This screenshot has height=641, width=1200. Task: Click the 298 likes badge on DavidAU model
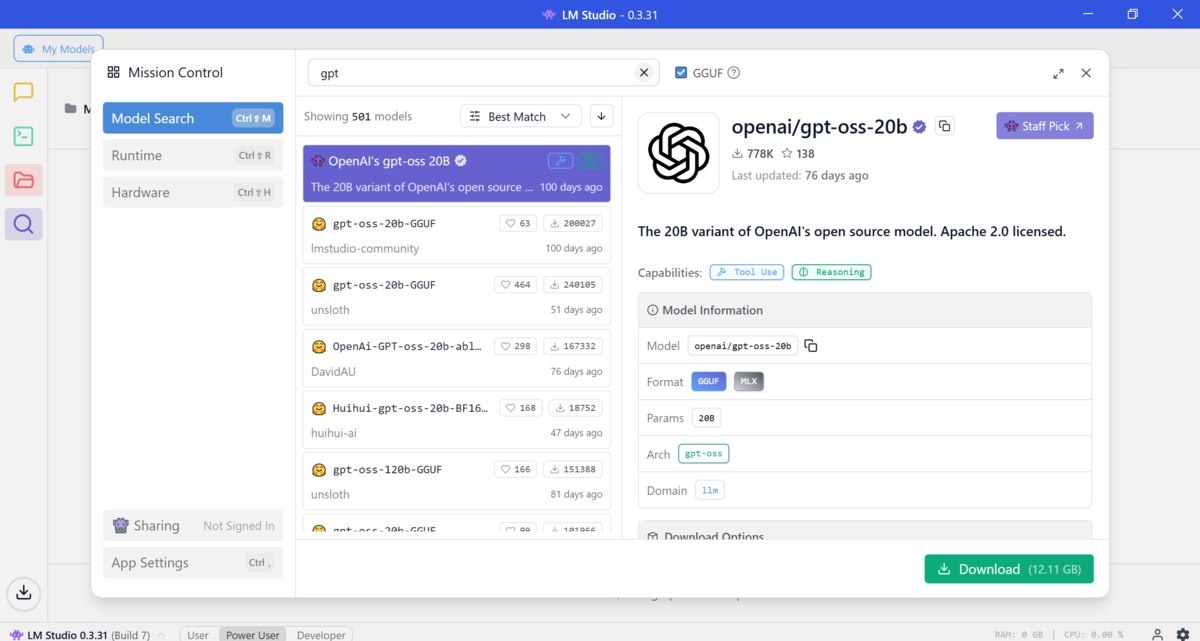coord(516,347)
